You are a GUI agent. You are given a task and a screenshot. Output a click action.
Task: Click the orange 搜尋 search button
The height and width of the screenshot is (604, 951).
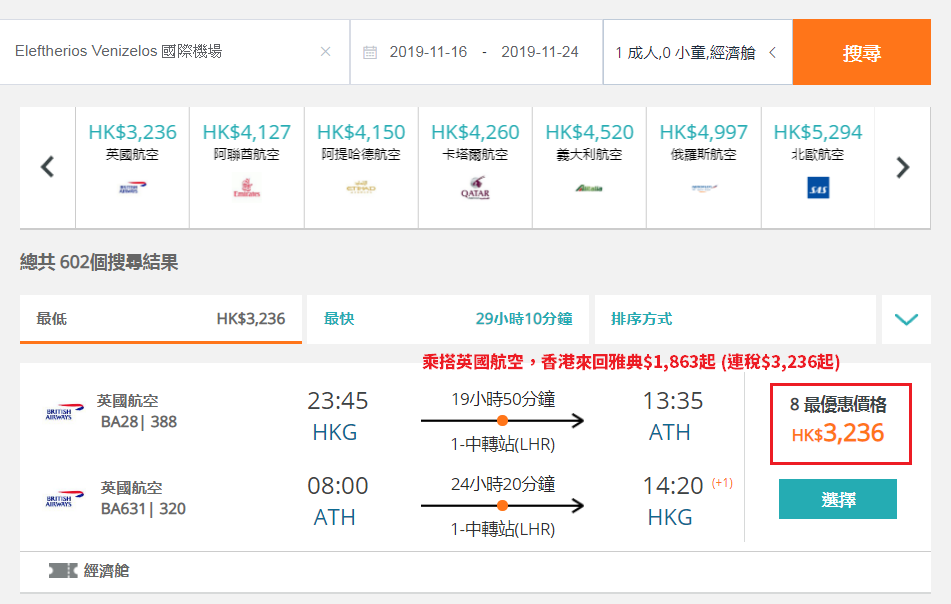[861, 52]
